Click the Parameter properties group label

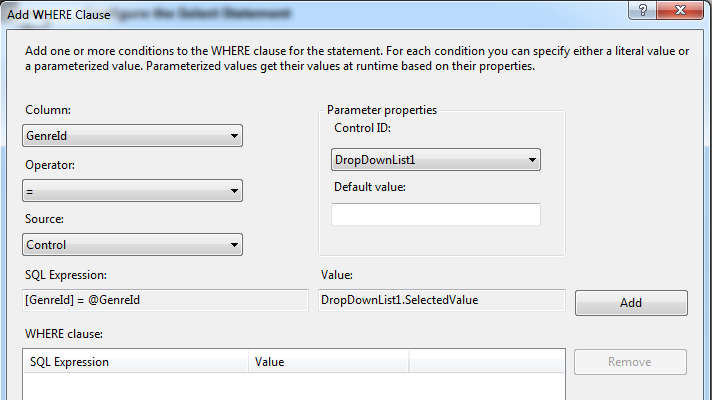pyautogui.click(x=382, y=110)
